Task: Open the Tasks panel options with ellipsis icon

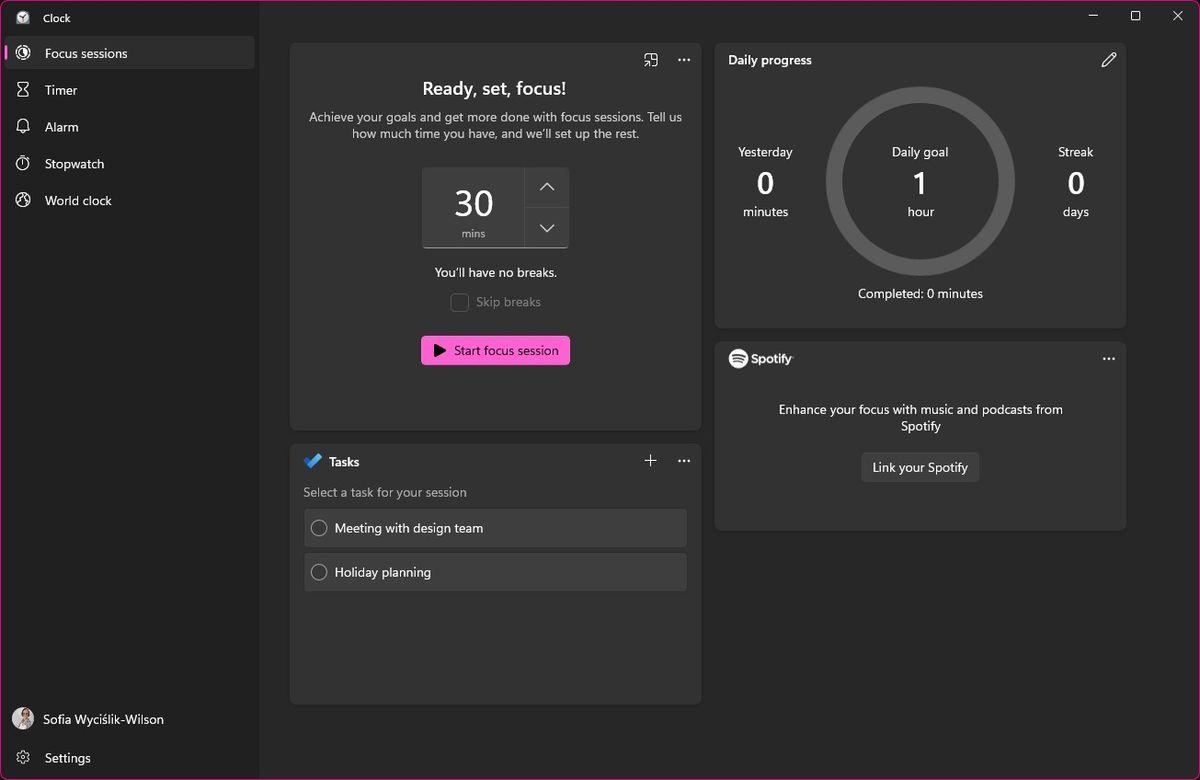Action: 684,460
